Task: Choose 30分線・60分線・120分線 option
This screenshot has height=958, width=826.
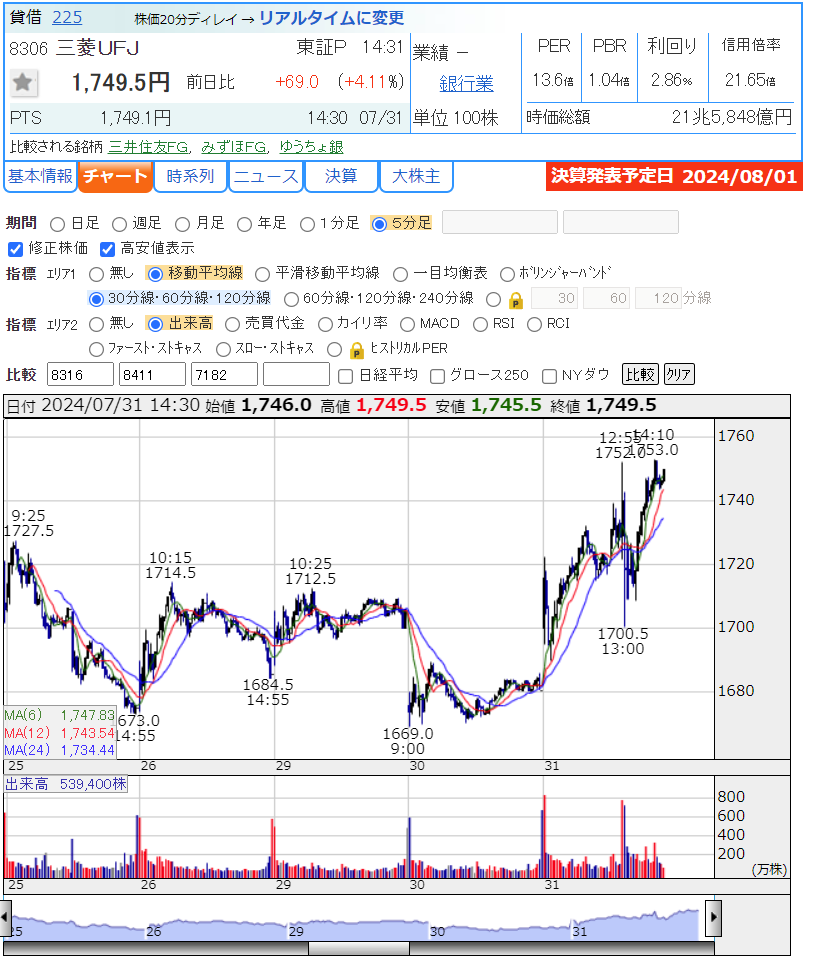Action: click(96, 299)
